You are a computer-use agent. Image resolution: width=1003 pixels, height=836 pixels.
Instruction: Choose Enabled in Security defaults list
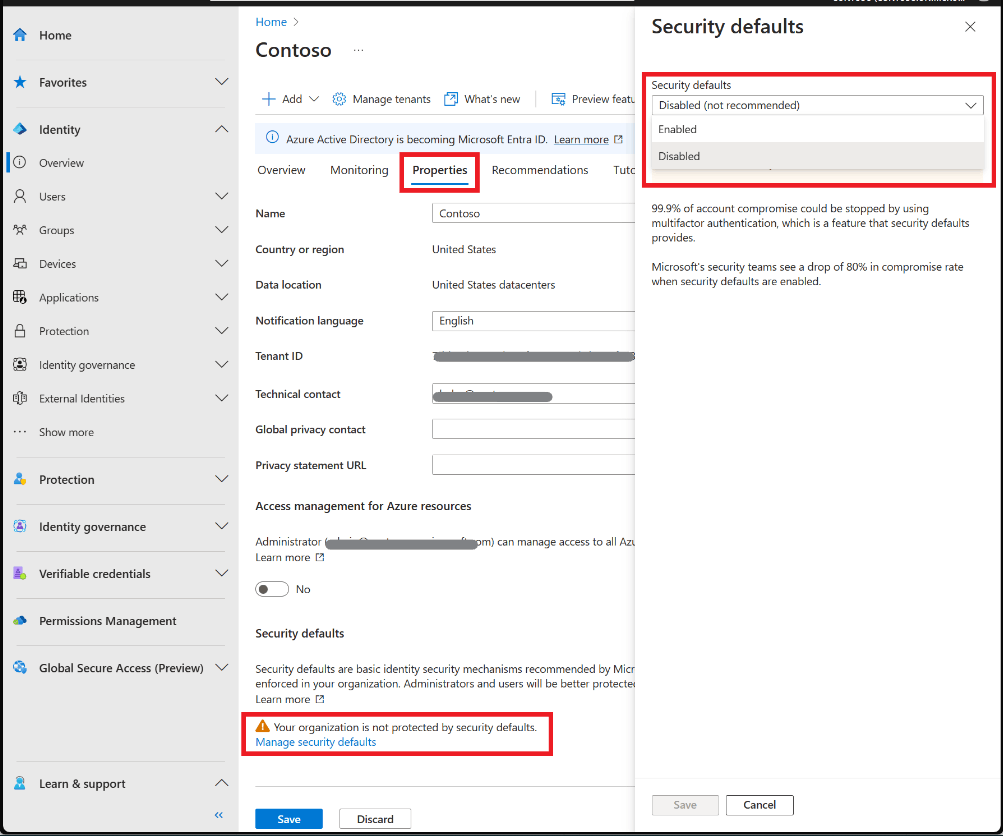pyautogui.click(x=817, y=129)
